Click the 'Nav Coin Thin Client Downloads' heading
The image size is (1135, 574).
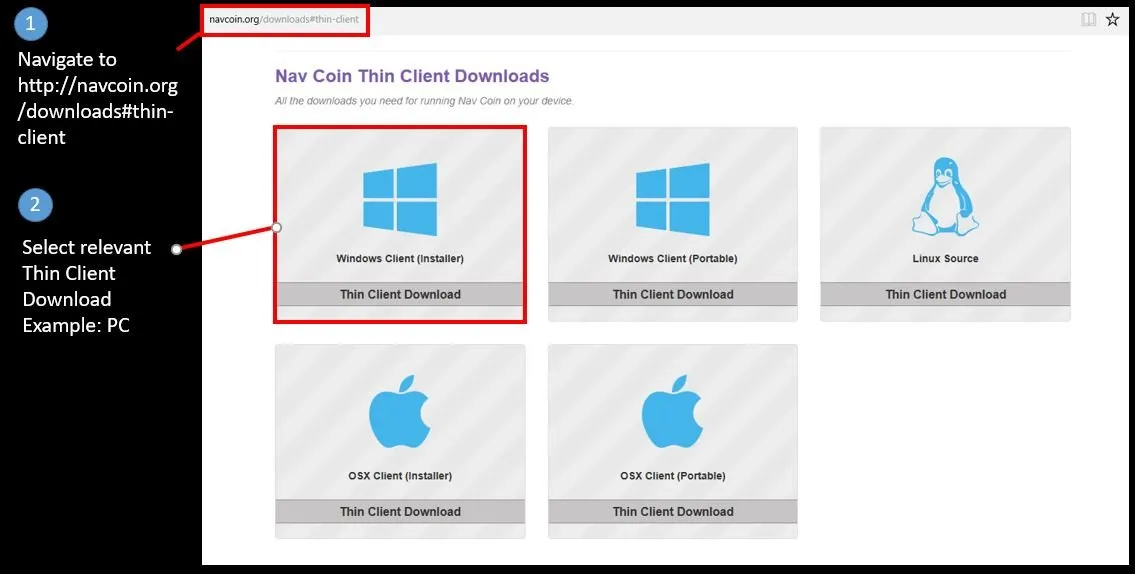(412, 76)
